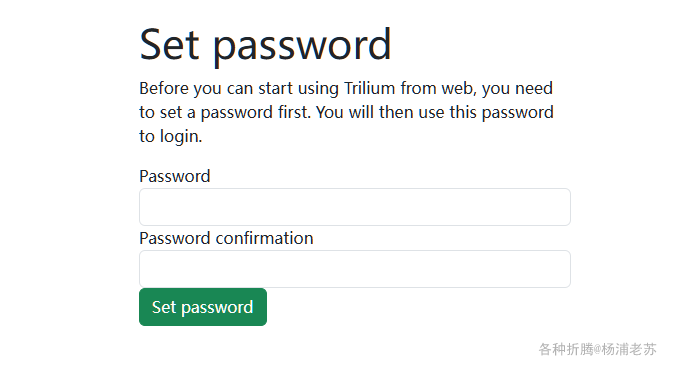Click the word "login" in the description

click(179, 137)
